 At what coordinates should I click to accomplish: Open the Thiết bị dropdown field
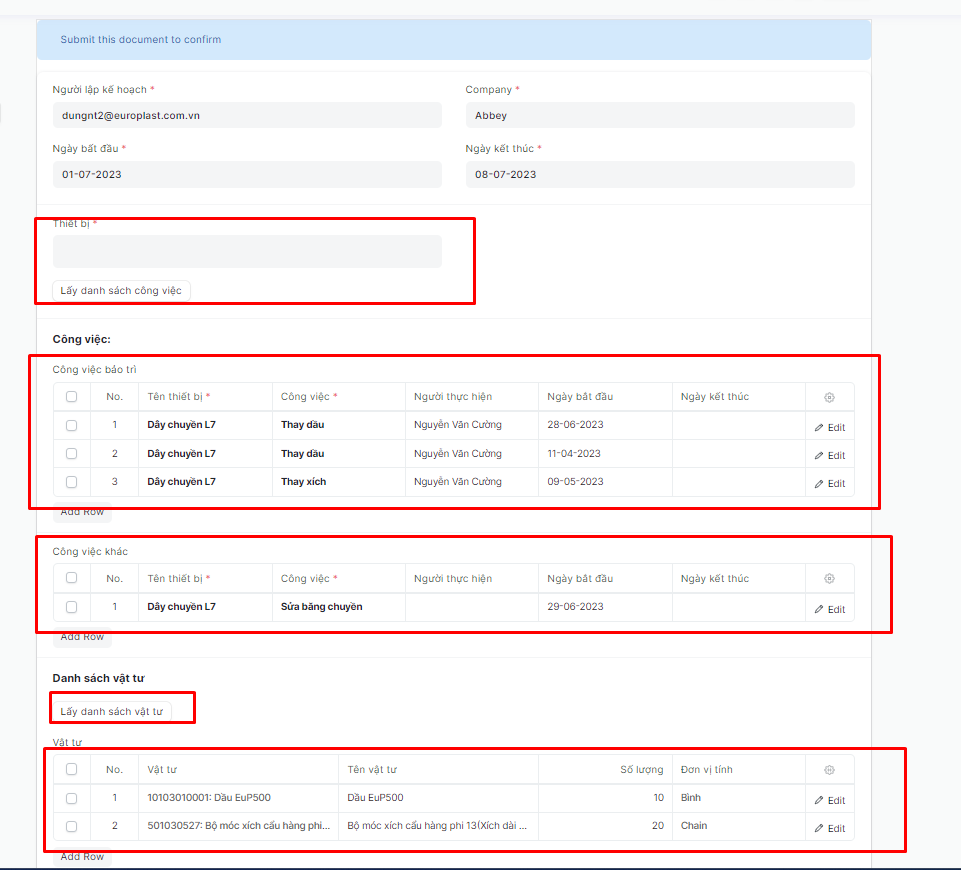247,252
